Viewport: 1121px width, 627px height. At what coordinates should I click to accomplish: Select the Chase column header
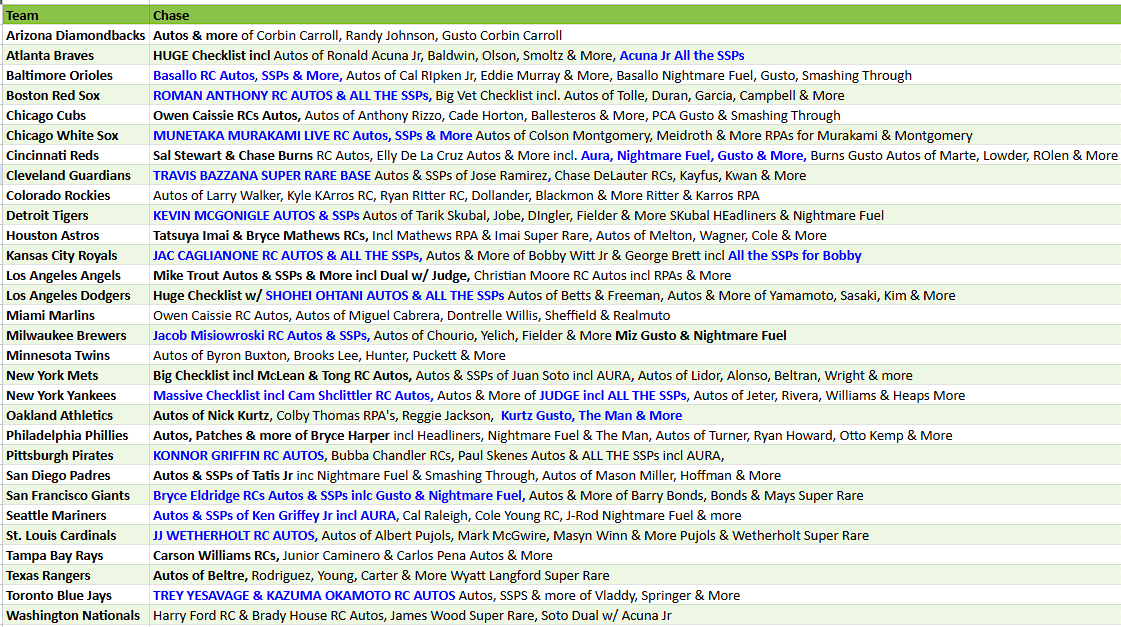pos(635,15)
